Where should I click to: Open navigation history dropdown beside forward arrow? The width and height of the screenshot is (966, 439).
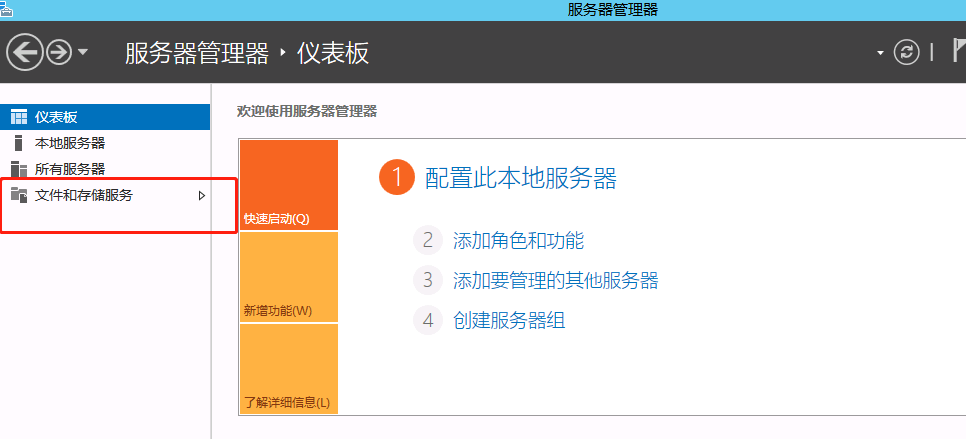tap(83, 53)
